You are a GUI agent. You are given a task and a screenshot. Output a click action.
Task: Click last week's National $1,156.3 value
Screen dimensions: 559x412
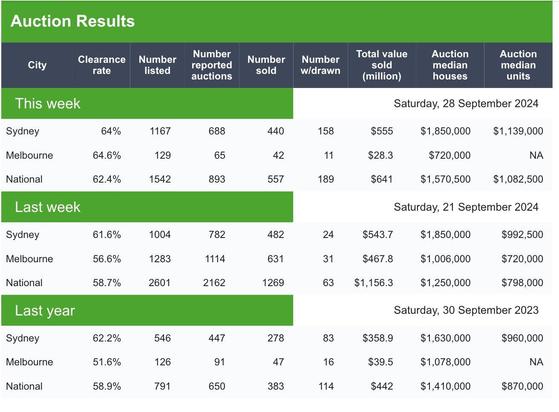tap(373, 283)
